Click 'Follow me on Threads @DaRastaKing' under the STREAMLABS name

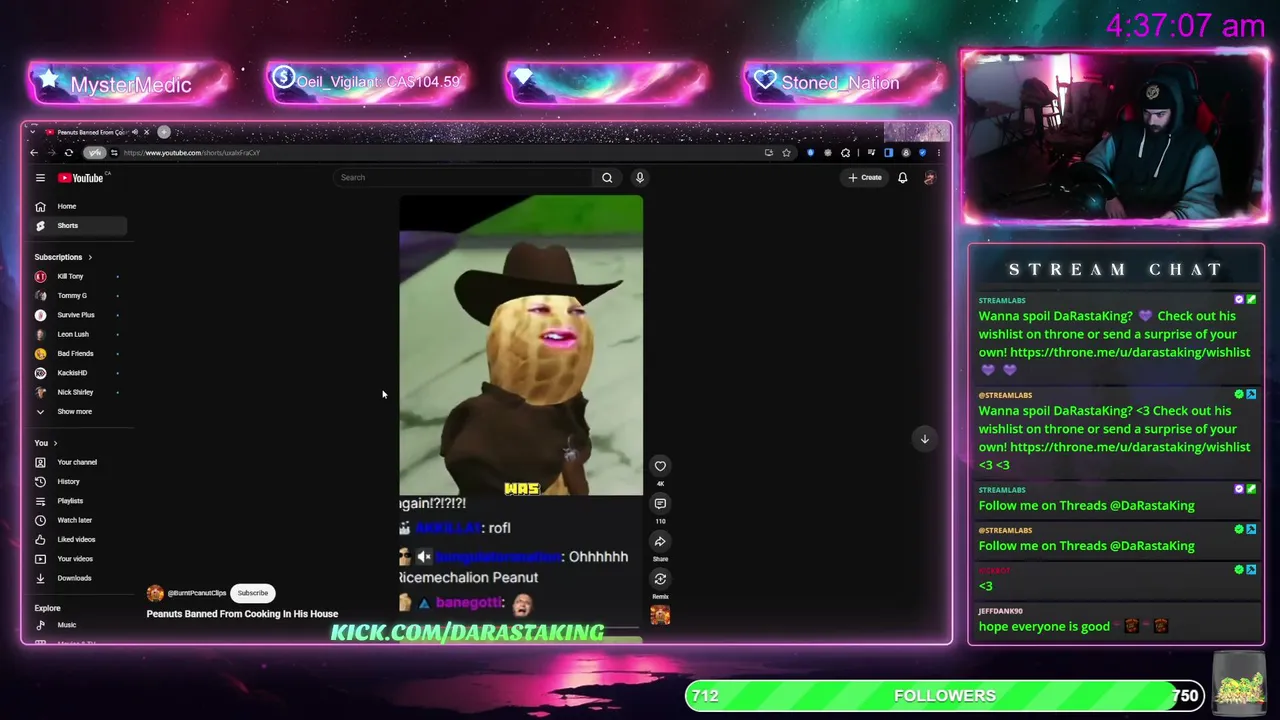click(1086, 506)
